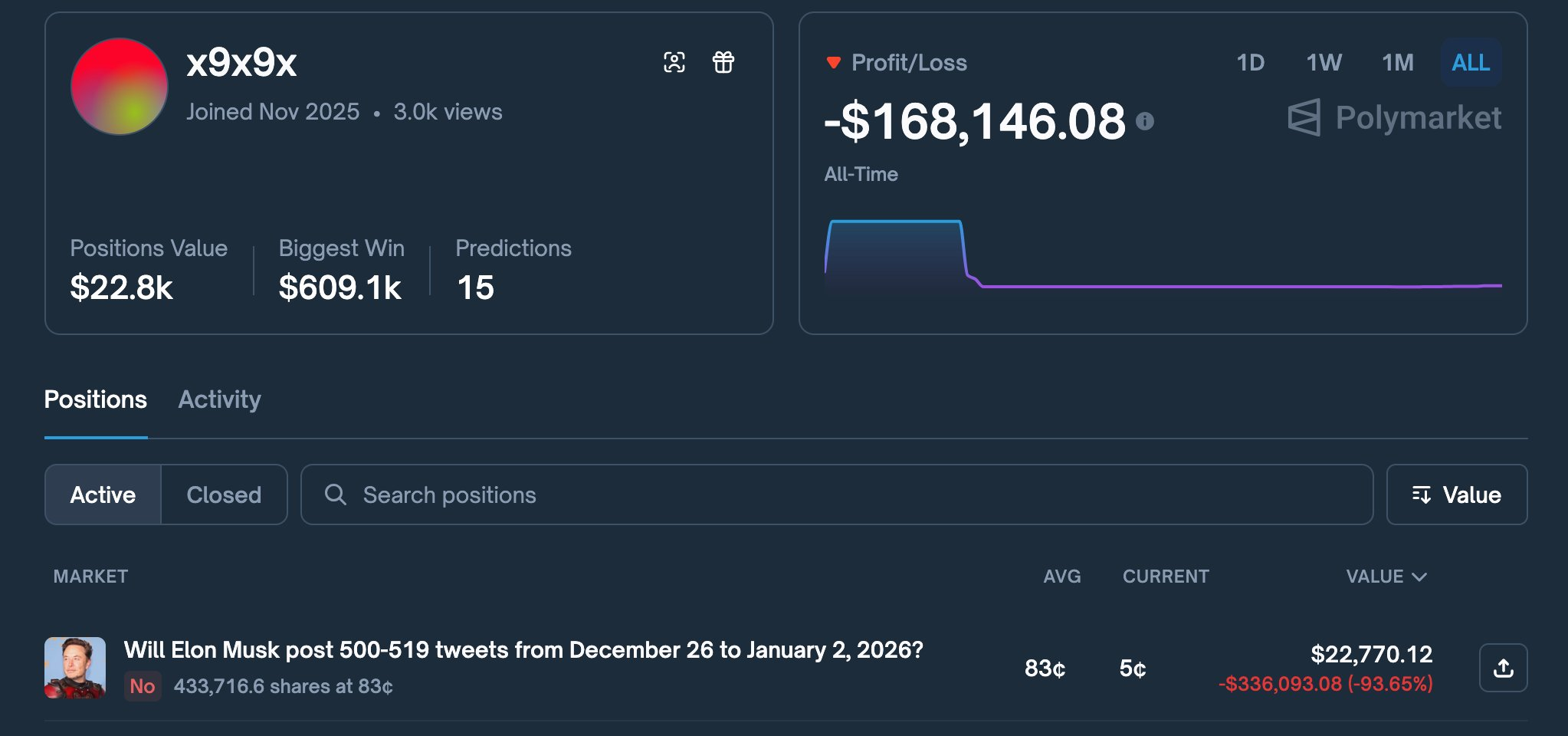Click the magnifier icon in the search bar

coord(335,495)
